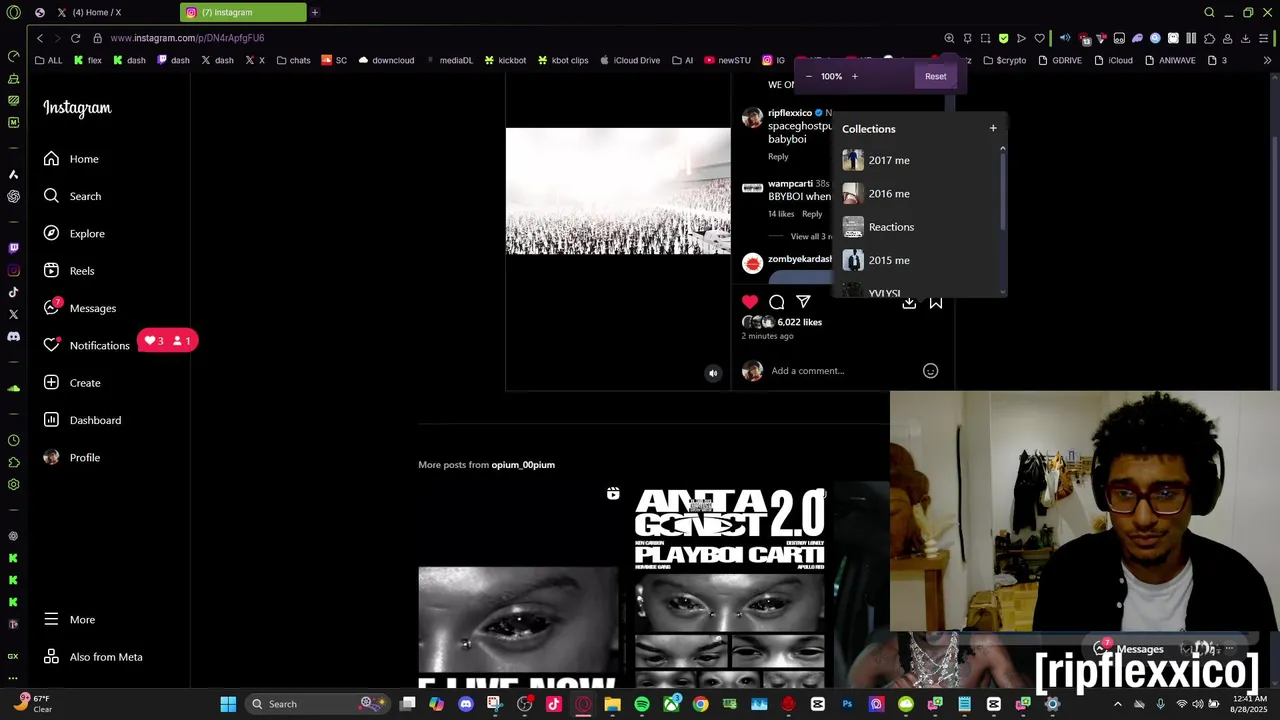The image size is (1280, 720).
Task: Select the 2016 me collection
Action: [920, 194]
